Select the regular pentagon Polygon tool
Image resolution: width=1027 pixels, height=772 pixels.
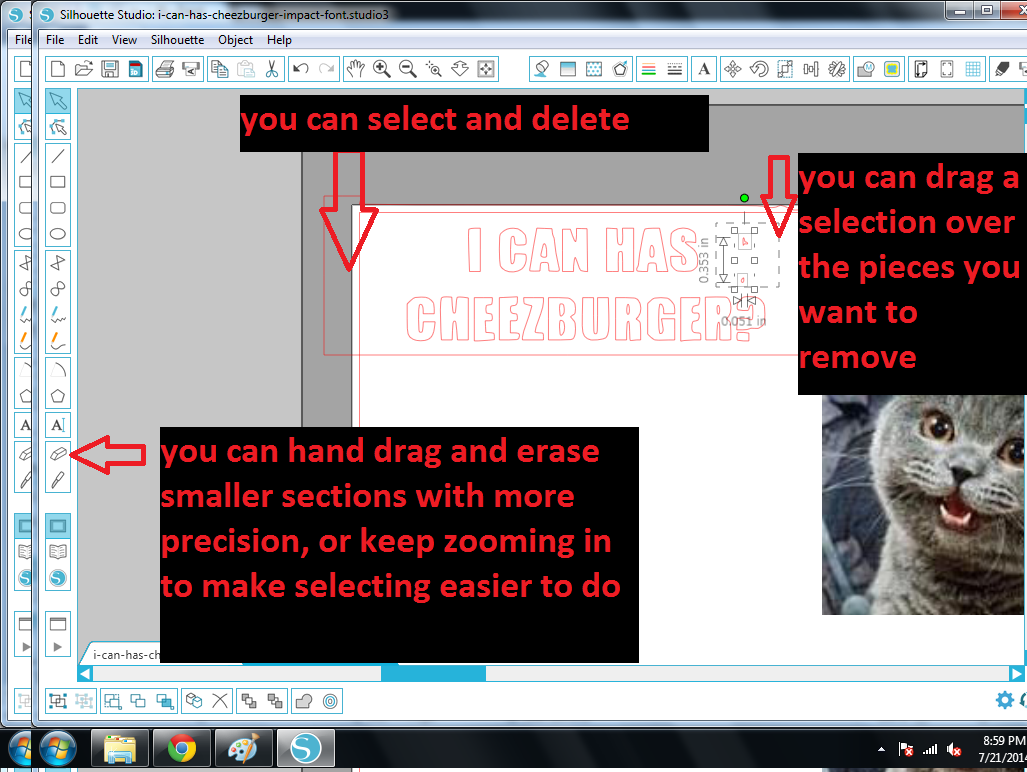tap(58, 396)
